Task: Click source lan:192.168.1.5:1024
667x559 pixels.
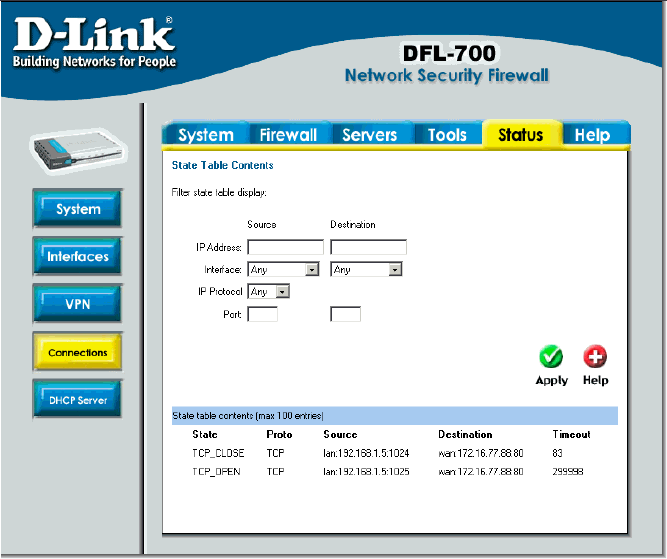Action: 366,453
